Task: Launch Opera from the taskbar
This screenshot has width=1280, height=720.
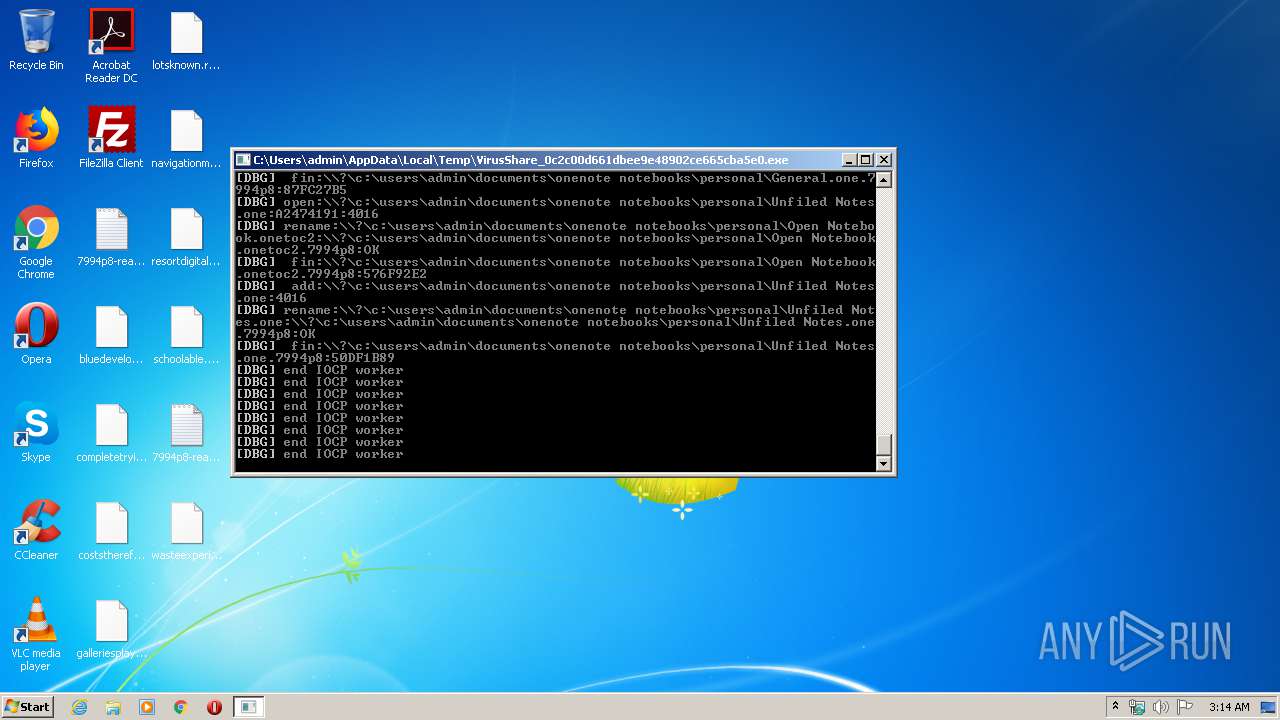Action: 214,707
